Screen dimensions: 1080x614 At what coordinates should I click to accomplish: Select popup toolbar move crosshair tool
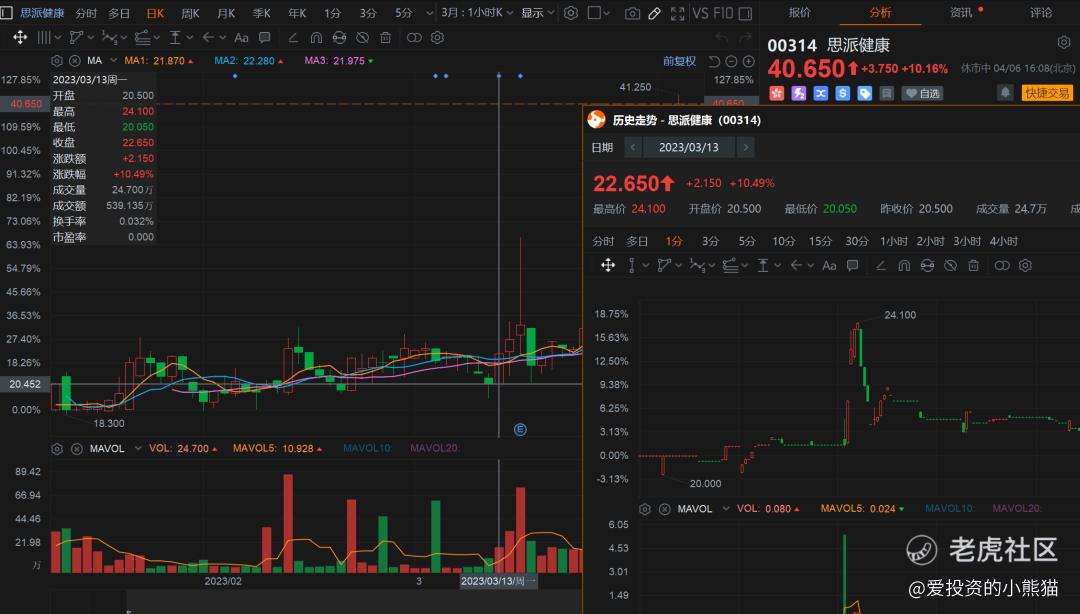tap(608, 265)
